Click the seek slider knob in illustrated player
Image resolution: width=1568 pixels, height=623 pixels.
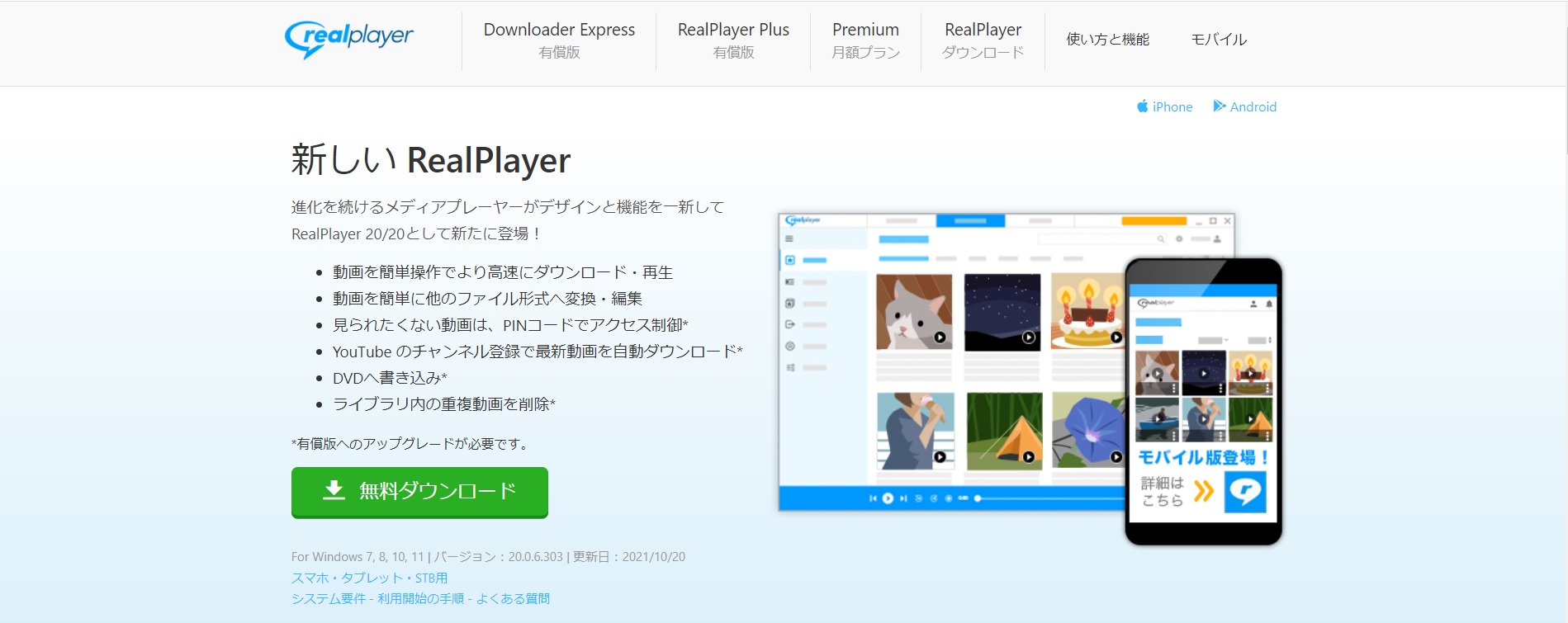click(x=978, y=498)
